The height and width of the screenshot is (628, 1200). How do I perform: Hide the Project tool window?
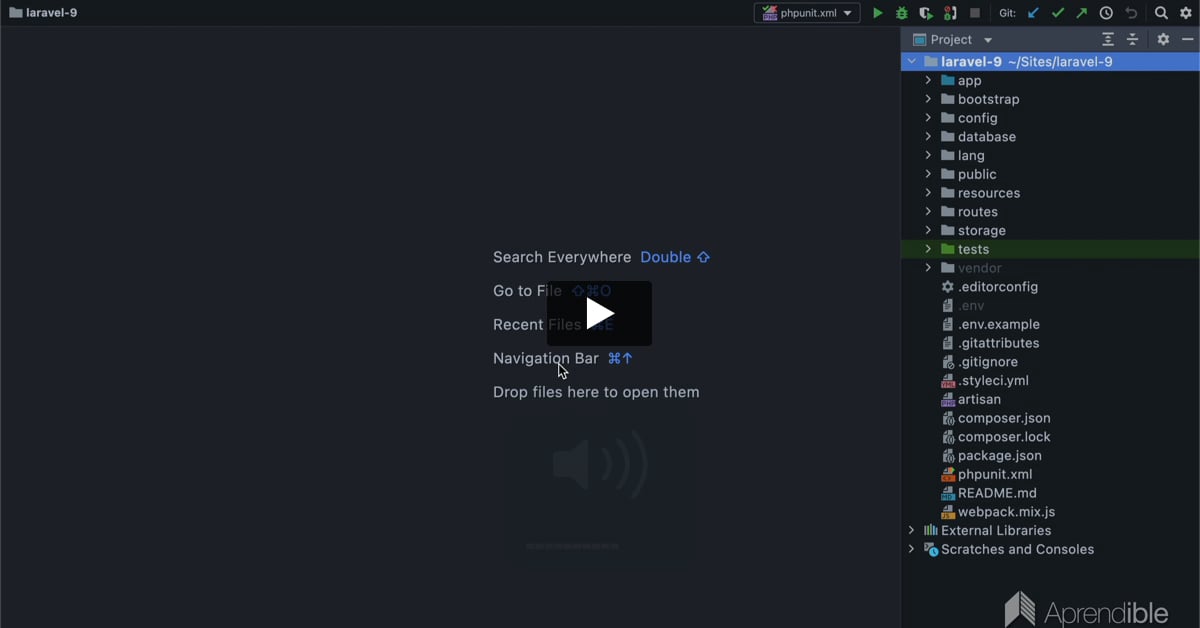coord(1188,39)
